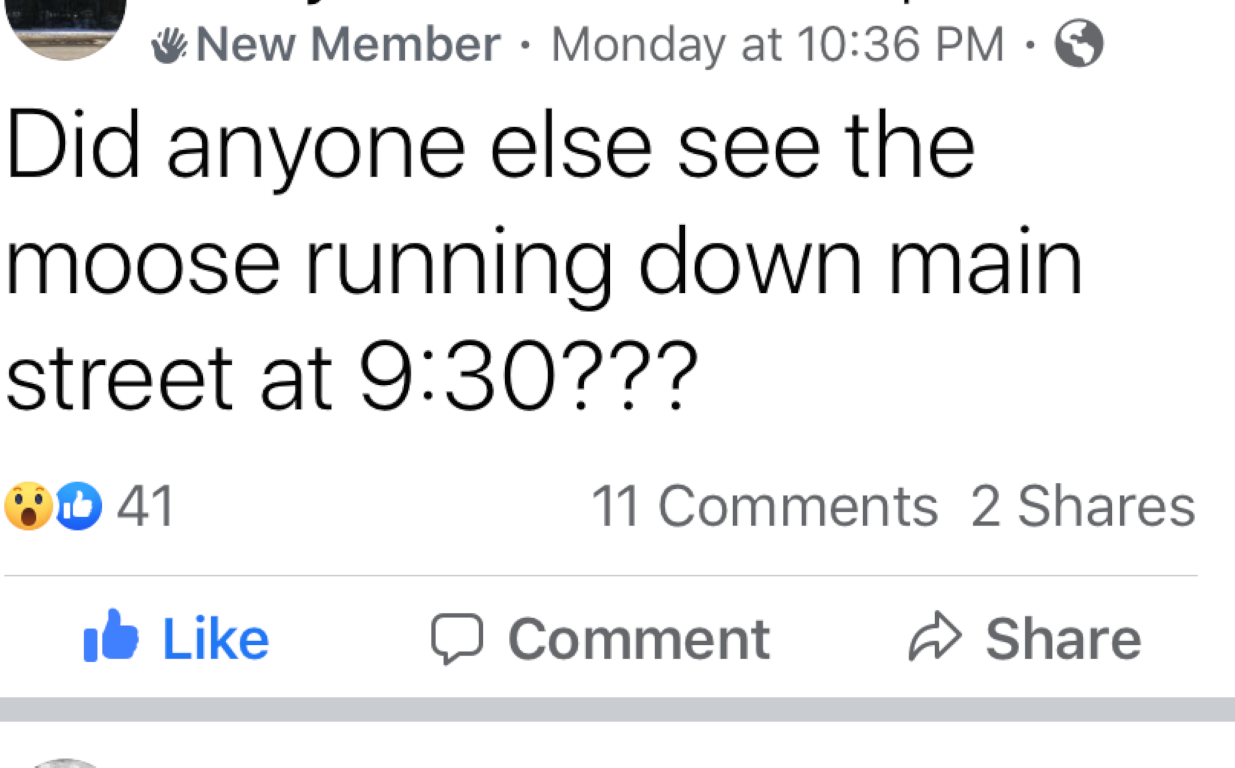
Task: Open the 2 Shares list
Action: 1083,506
